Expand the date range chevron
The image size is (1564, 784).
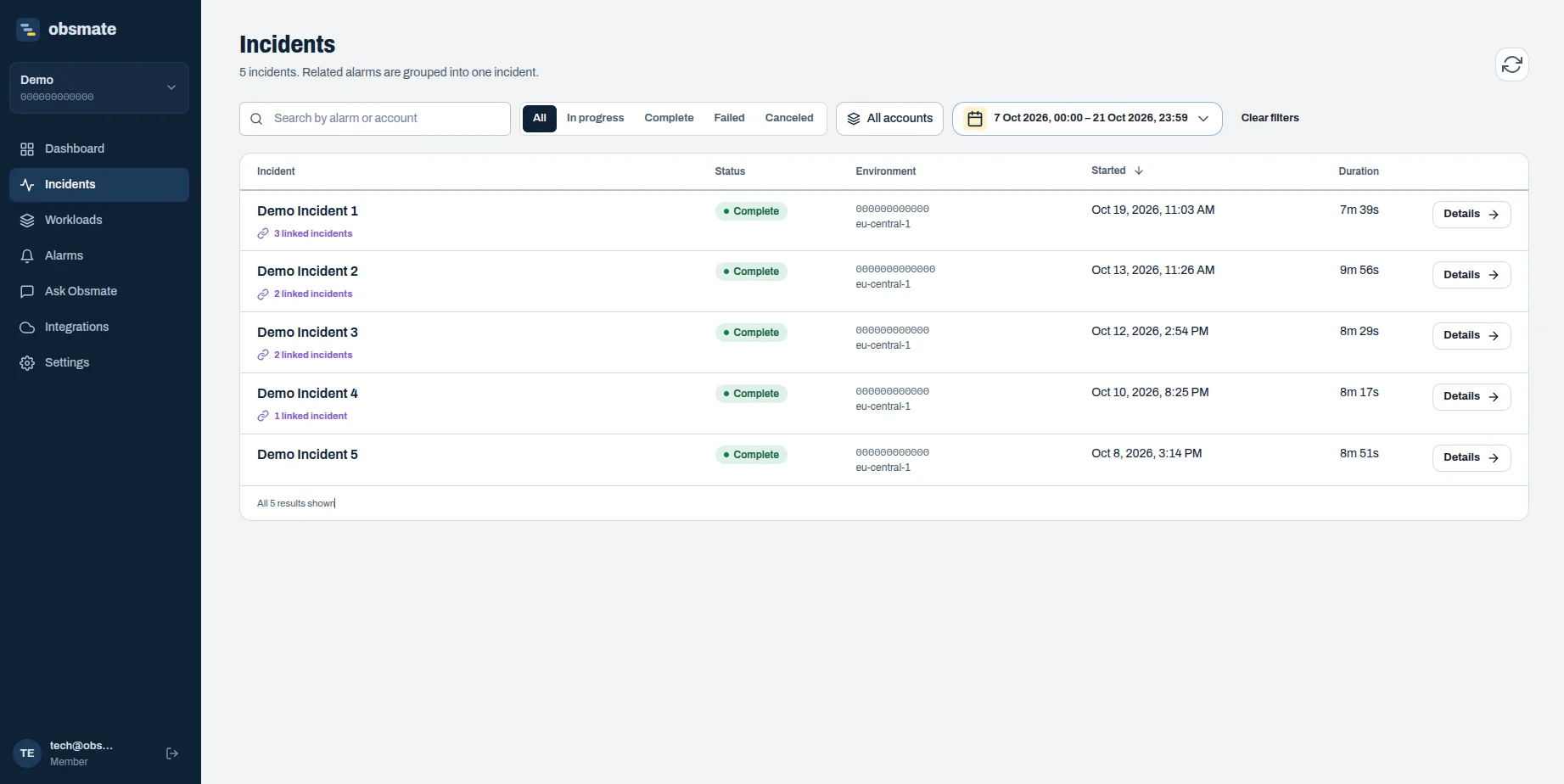click(1203, 119)
